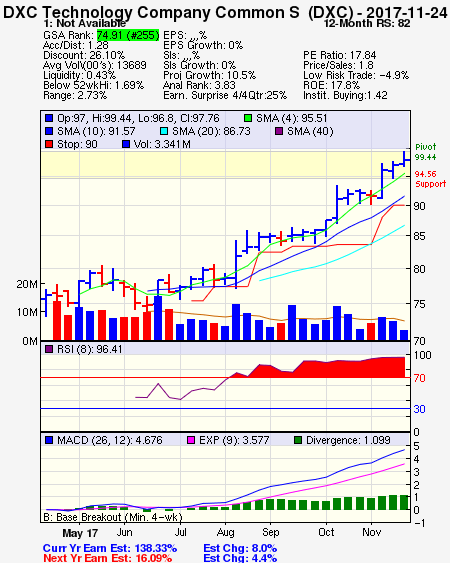Click the SMA (20): 86.73 legend text
This screenshot has width=450, height=563.
pyautogui.click(x=211, y=131)
